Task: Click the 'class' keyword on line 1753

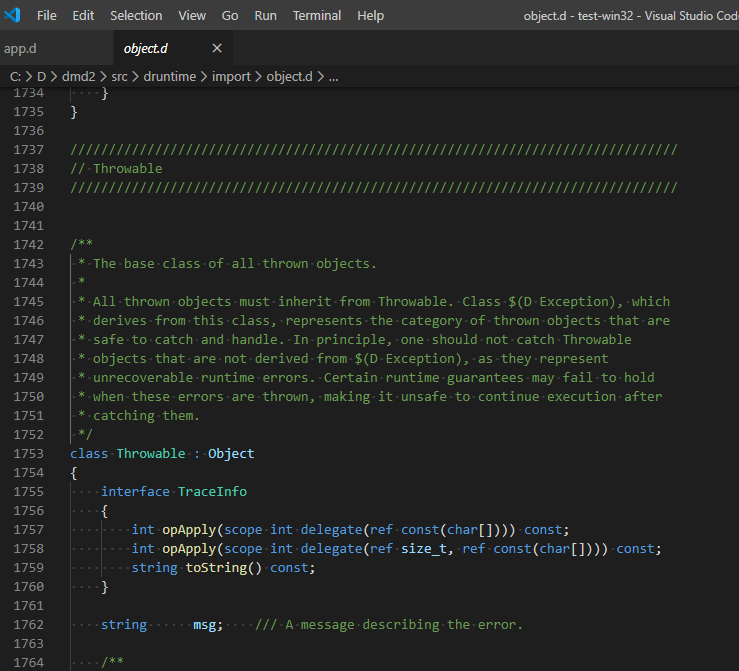Action: pyautogui.click(x=89, y=454)
